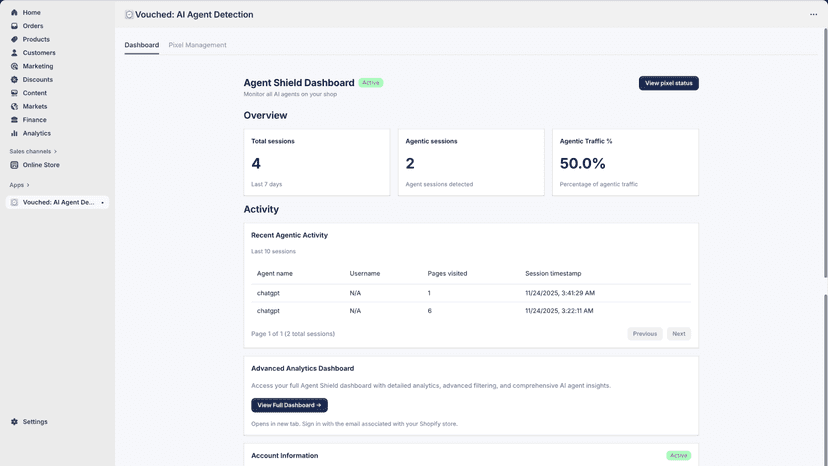Click the Analytics bar chart icon
Viewport: 828px width, 466px height.
click(x=14, y=133)
